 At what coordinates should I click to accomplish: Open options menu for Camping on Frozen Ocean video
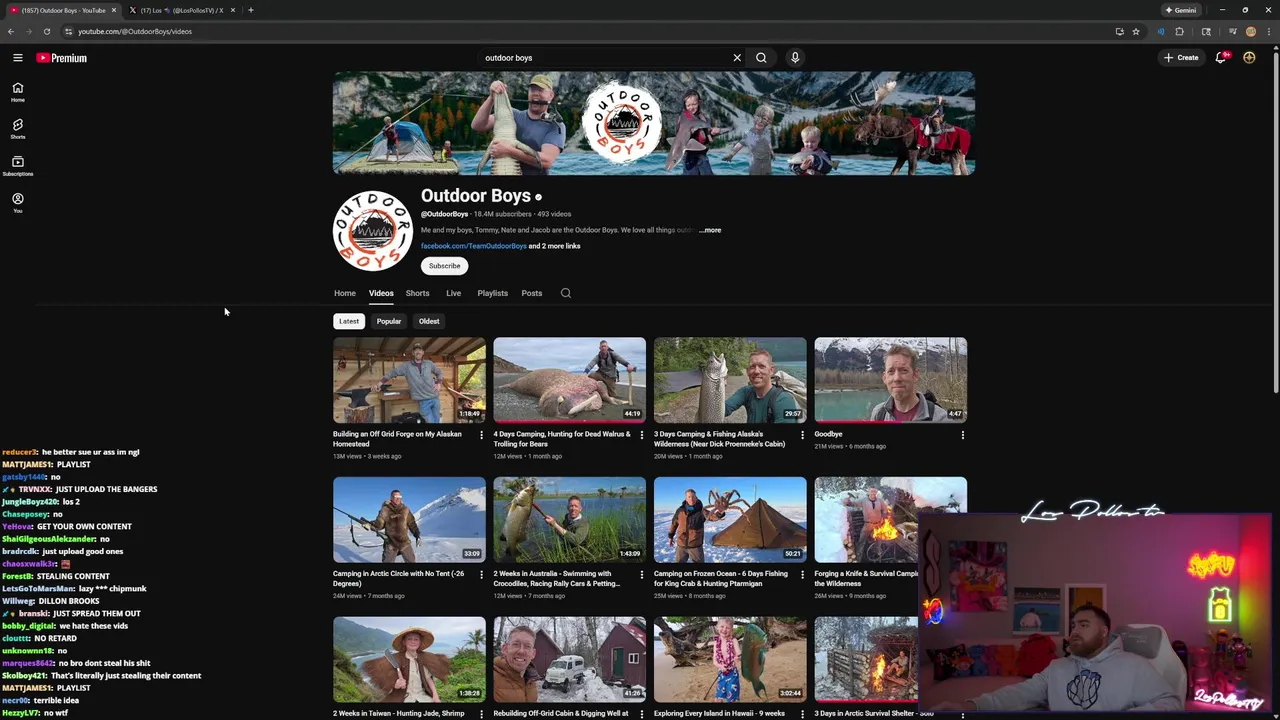click(x=802, y=575)
